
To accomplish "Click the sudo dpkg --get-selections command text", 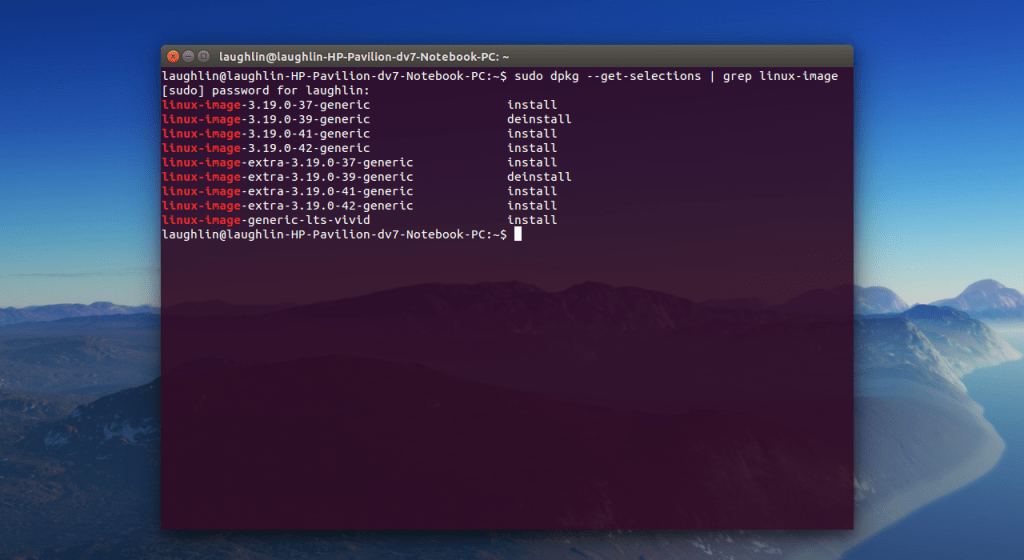I will pyautogui.click(x=607, y=76).
